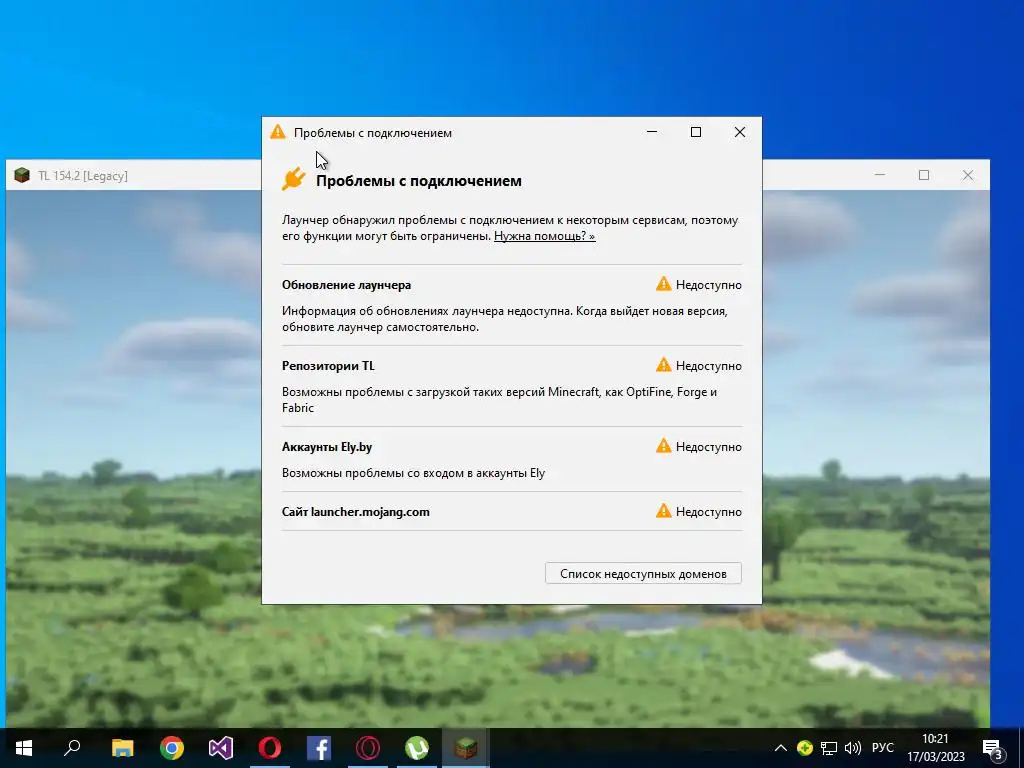Open the Windows Start menu

point(24,748)
